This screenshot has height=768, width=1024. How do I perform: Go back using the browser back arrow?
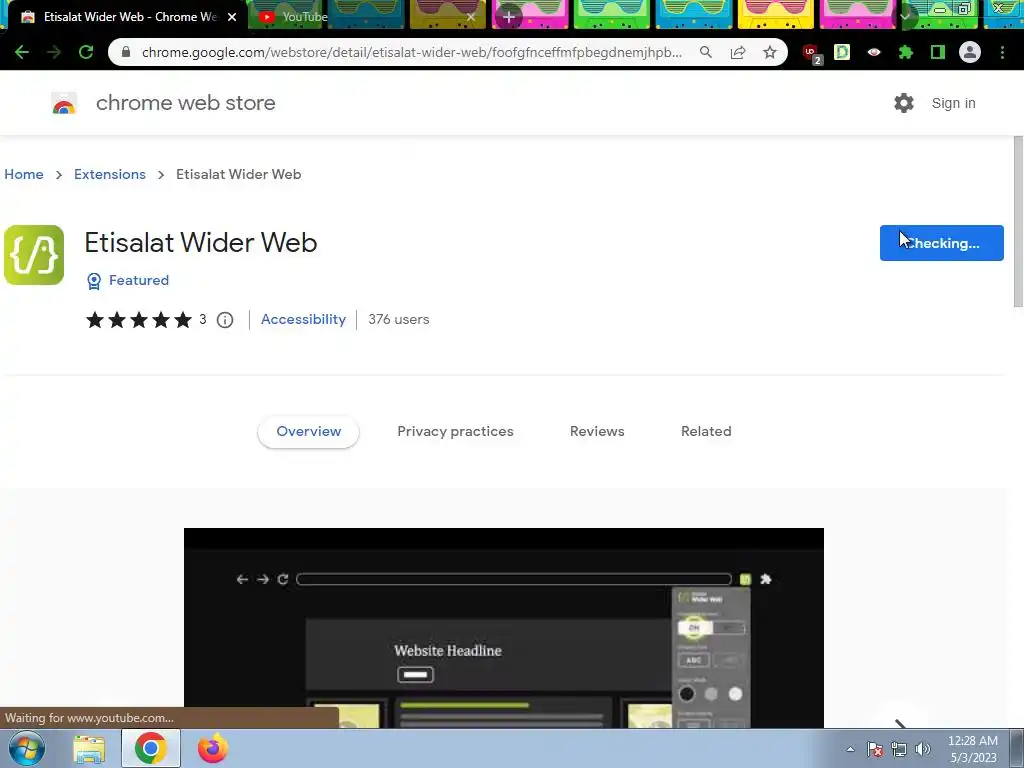pyautogui.click(x=22, y=52)
